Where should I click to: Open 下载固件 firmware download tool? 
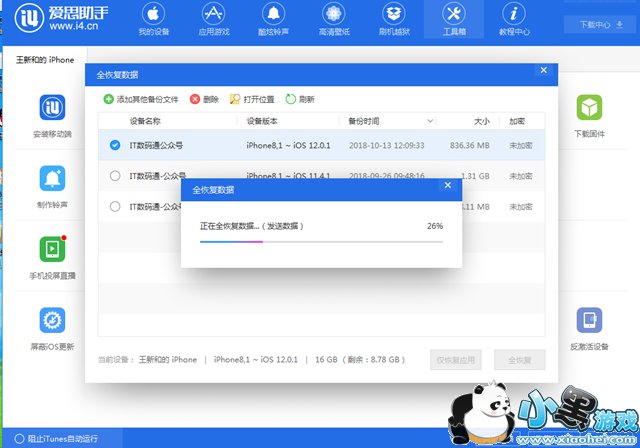tap(589, 116)
